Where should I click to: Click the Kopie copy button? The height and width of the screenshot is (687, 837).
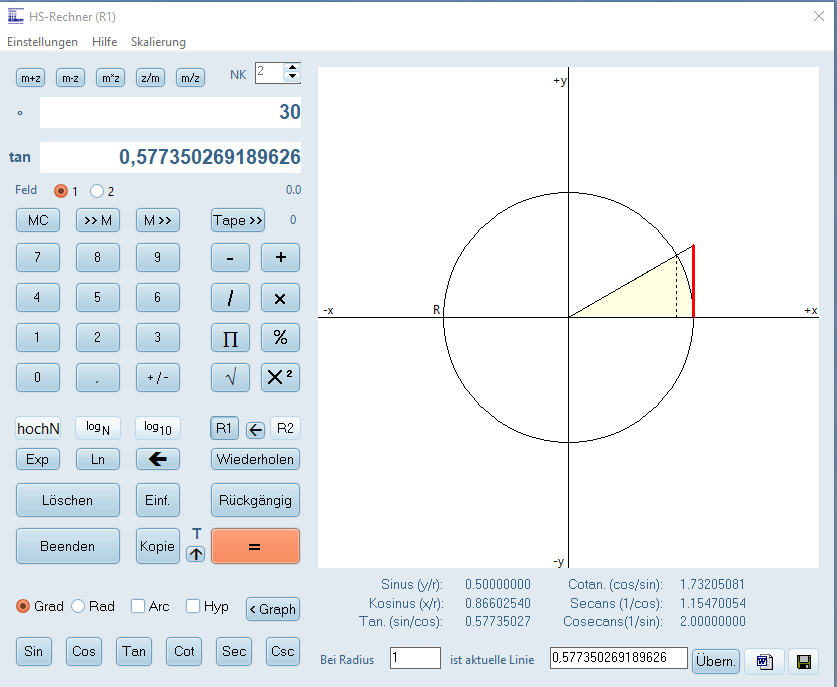click(x=158, y=546)
